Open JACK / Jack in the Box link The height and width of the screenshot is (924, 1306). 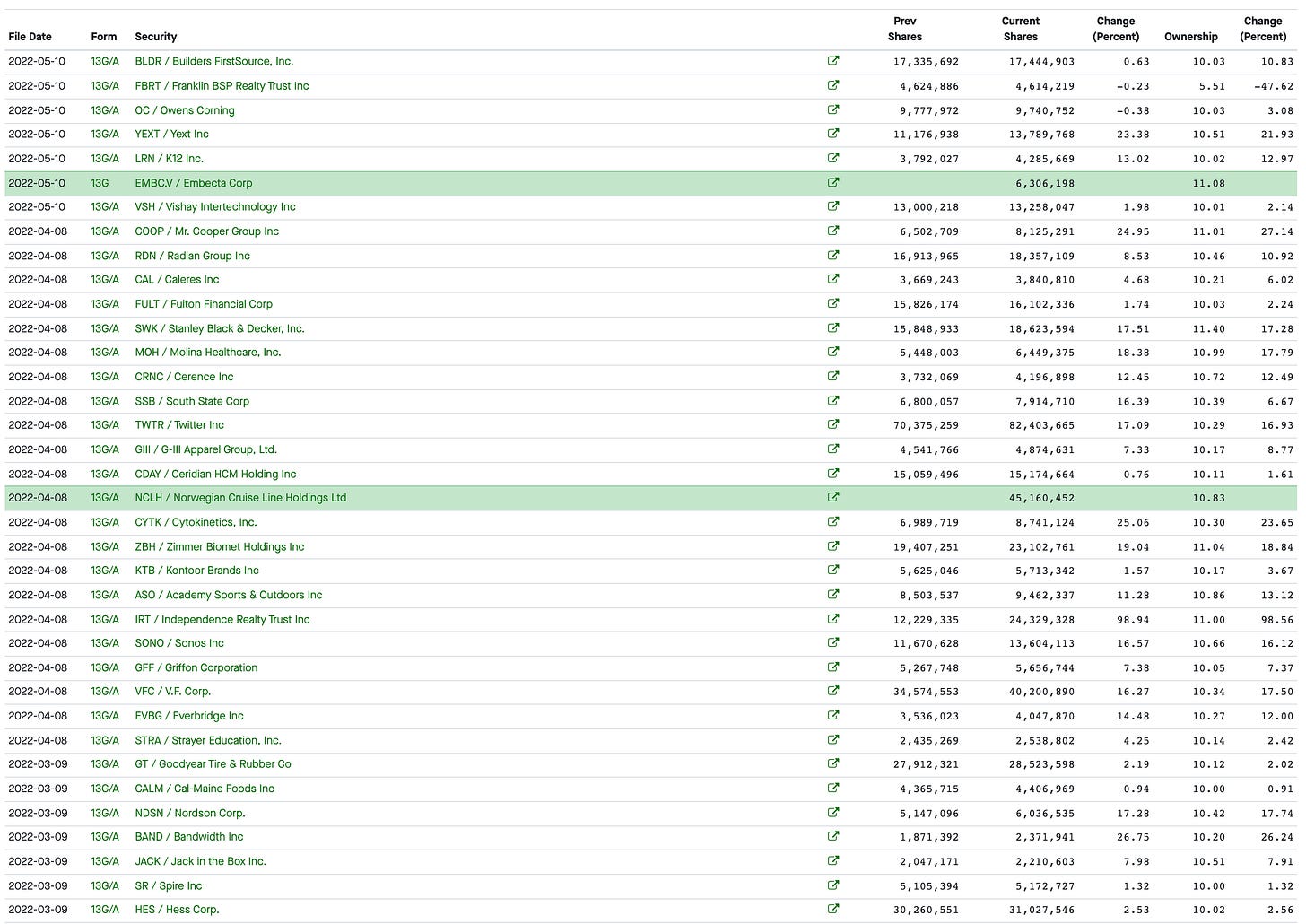pyautogui.click(x=200, y=860)
